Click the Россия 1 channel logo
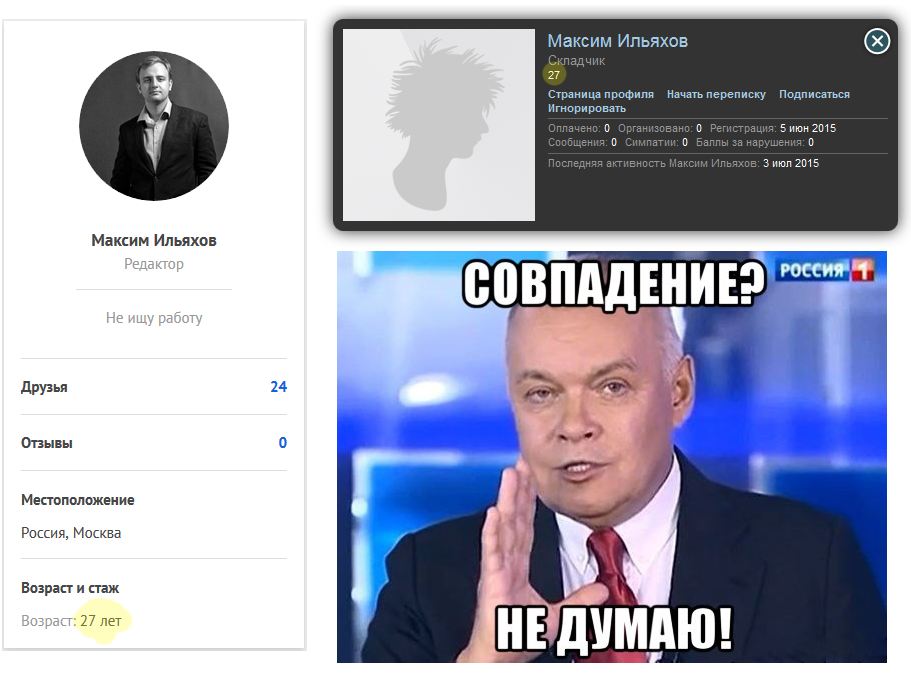 coord(825,270)
